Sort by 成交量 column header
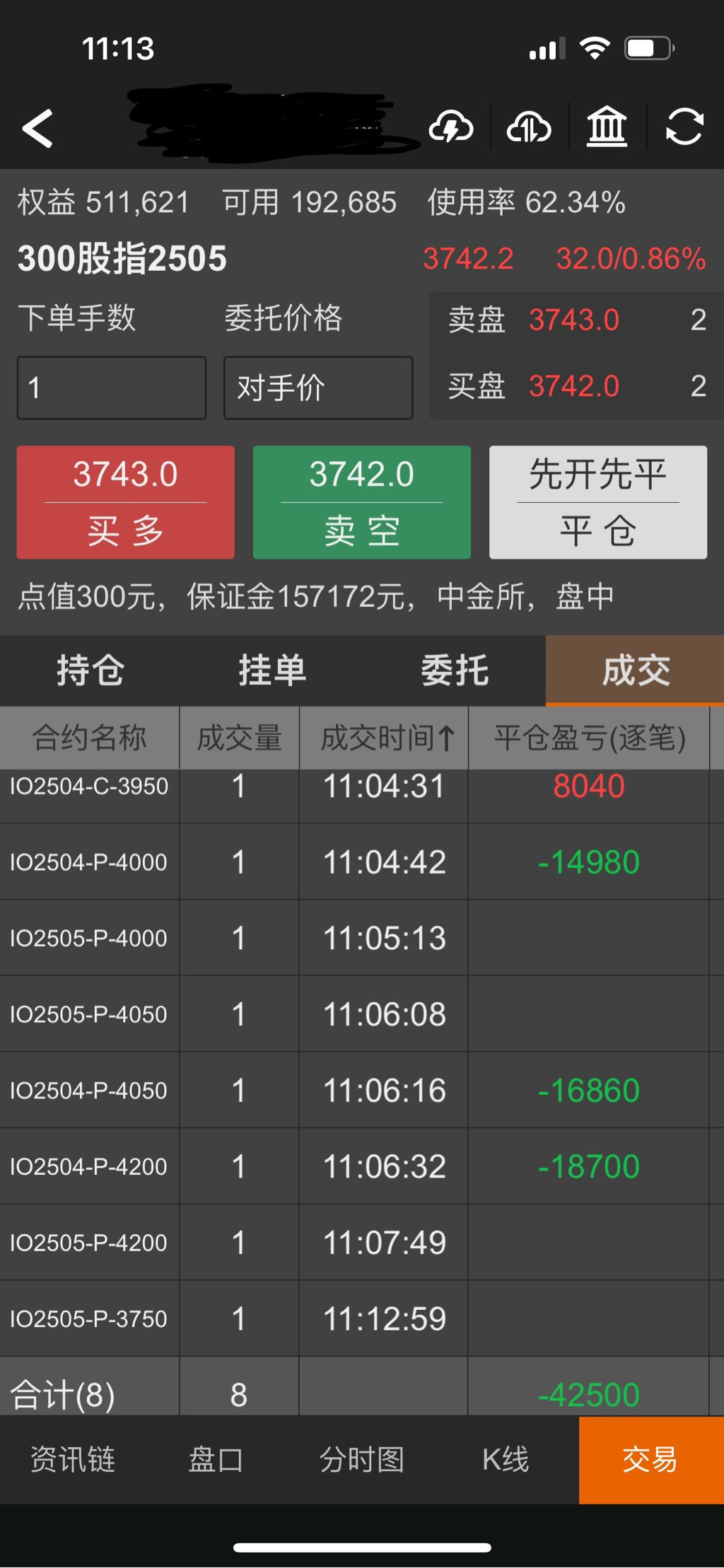Viewport: 724px width, 1568px height. pyautogui.click(x=239, y=738)
